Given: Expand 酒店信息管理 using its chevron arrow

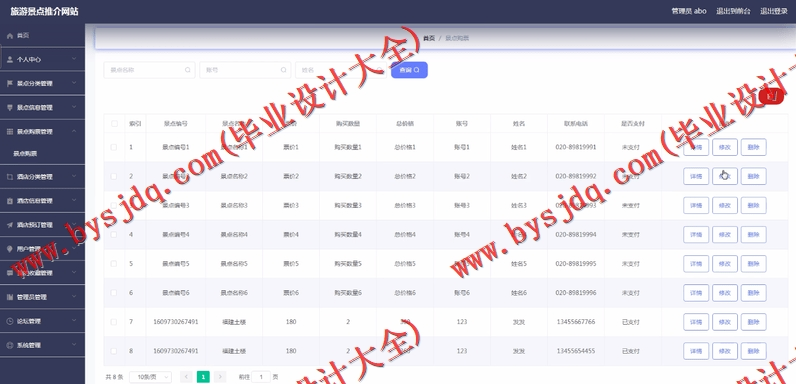Looking at the screenshot, I should [74, 200].
